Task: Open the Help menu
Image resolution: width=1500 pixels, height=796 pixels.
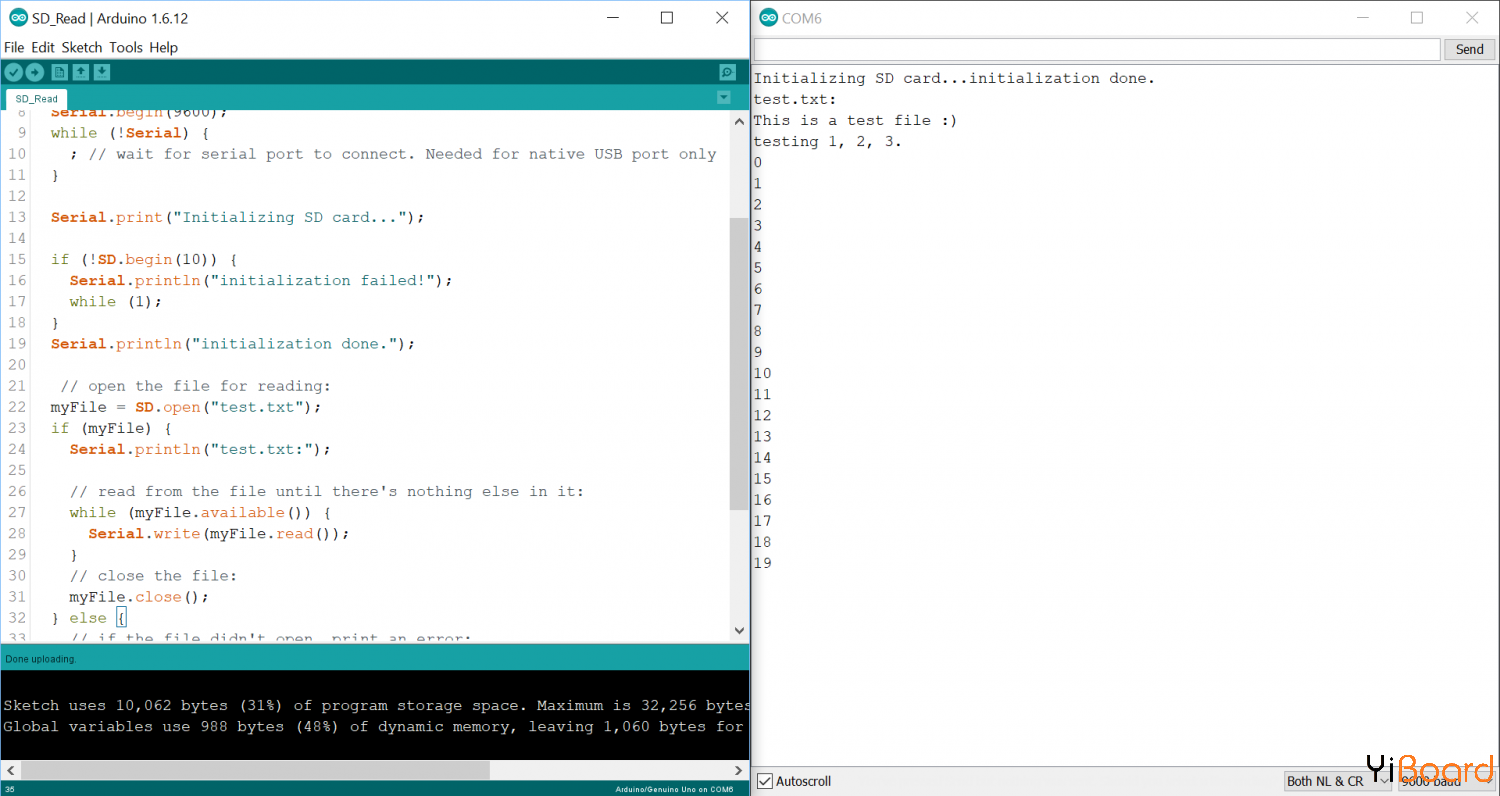Action: pyautogui.click(x=164, y=47)
